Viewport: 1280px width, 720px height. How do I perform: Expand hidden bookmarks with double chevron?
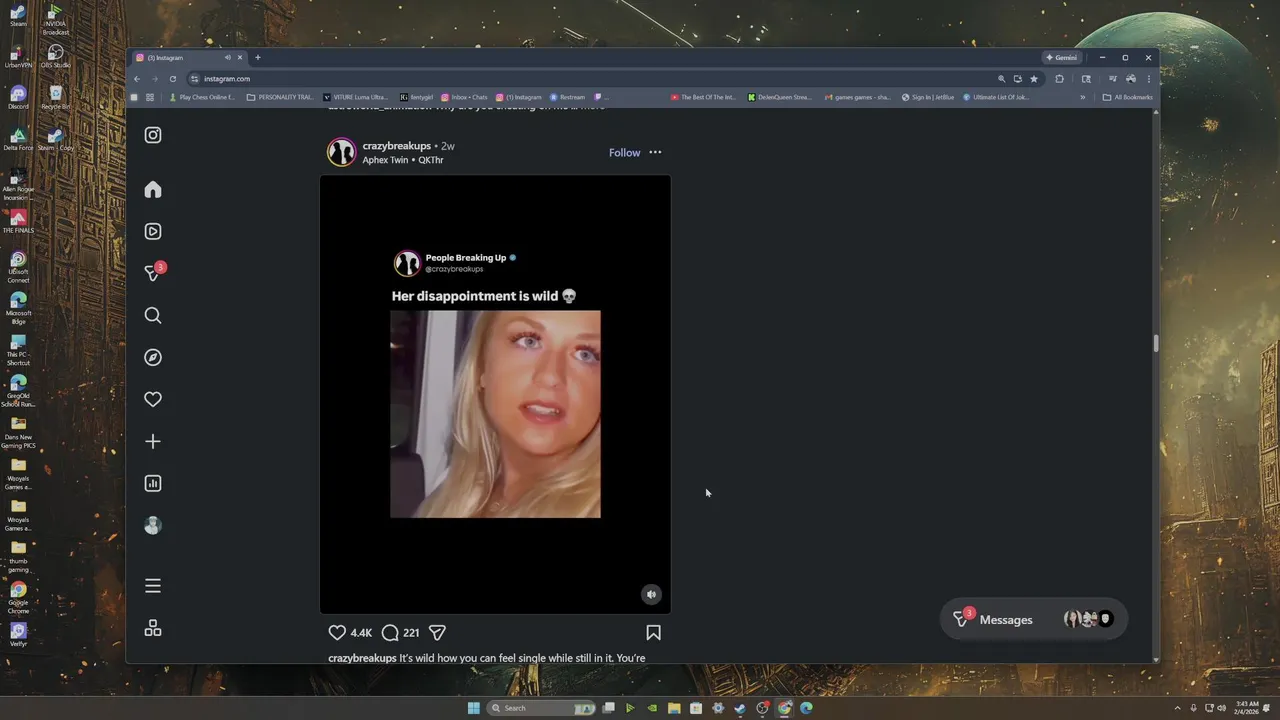pos(1082,97)
